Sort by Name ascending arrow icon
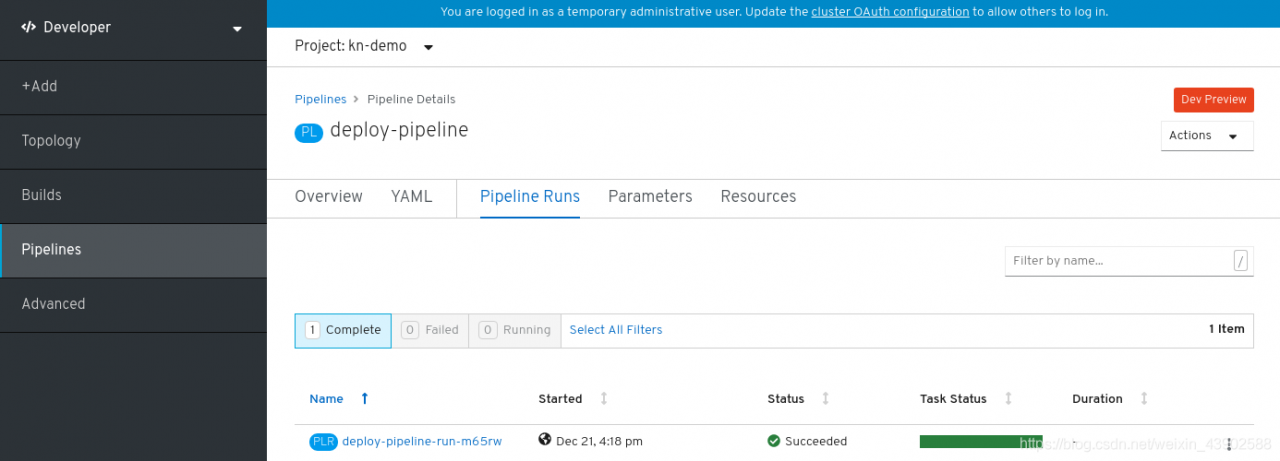 [x=365, y=399]
